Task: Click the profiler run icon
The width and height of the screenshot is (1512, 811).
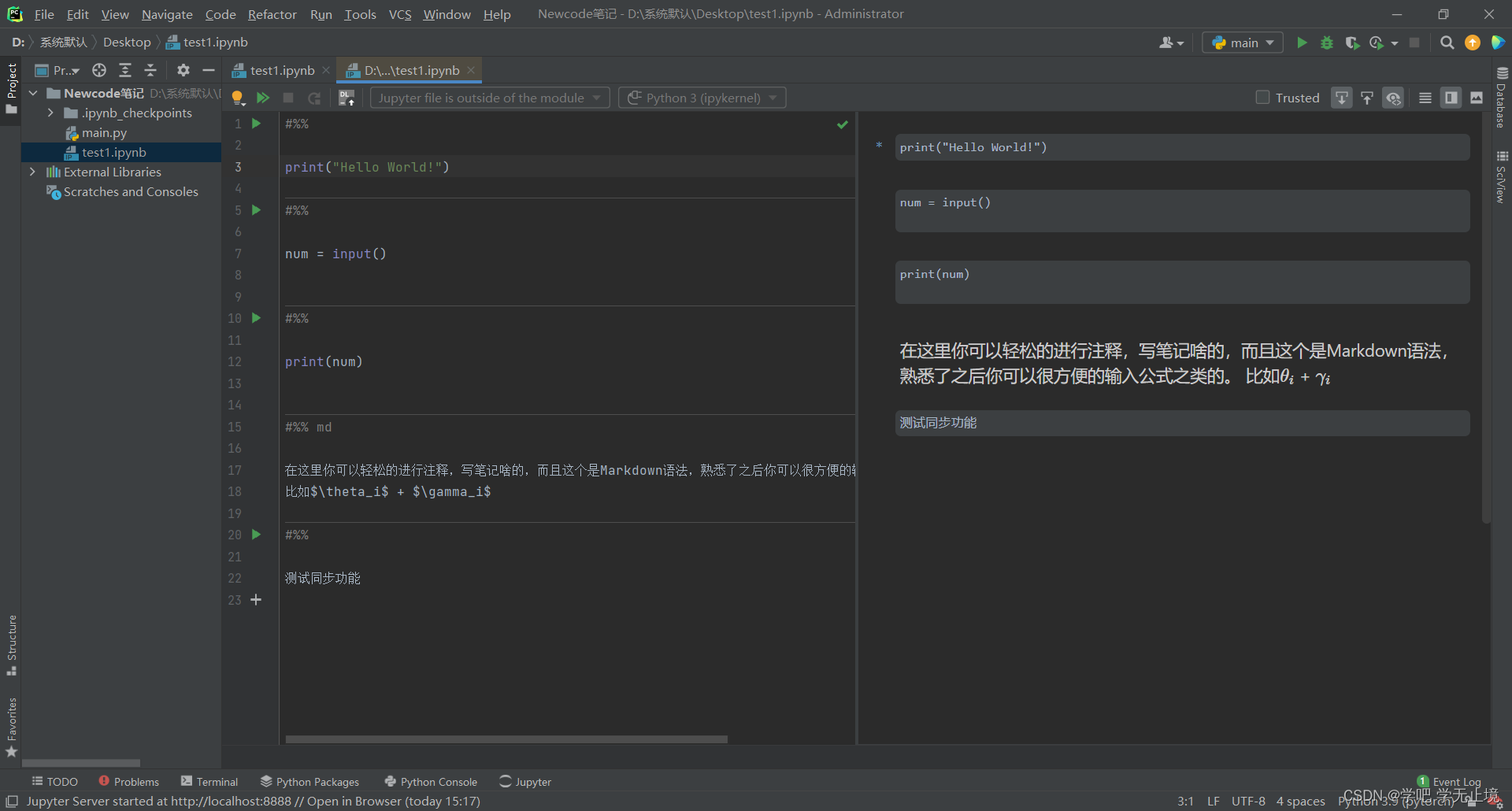Action: pos(1377,43)
